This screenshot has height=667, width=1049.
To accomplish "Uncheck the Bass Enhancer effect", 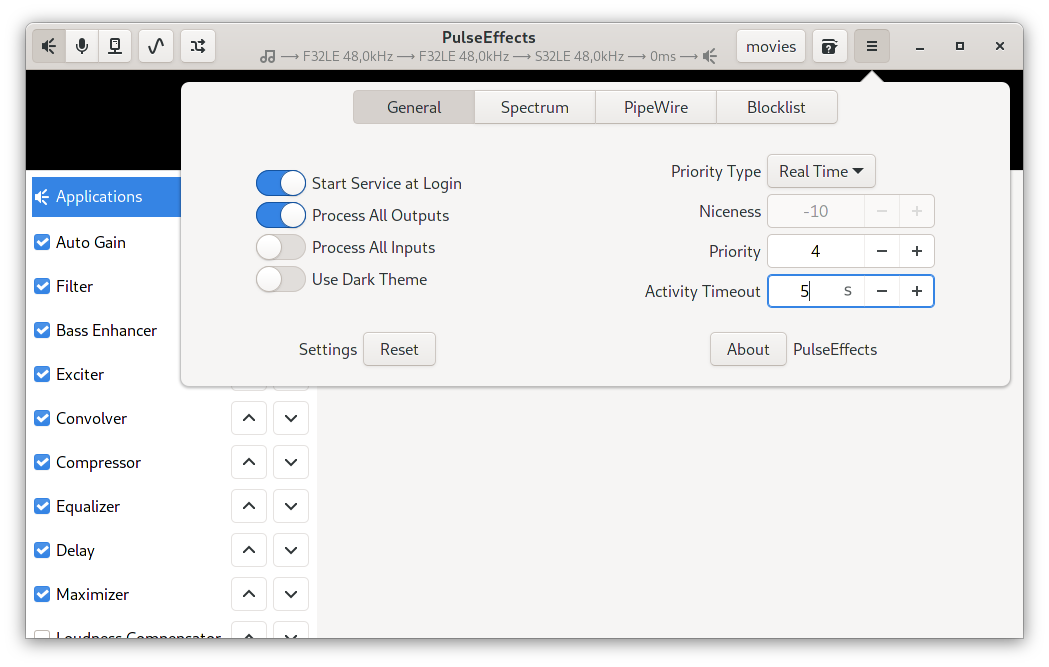I will 42,330.
